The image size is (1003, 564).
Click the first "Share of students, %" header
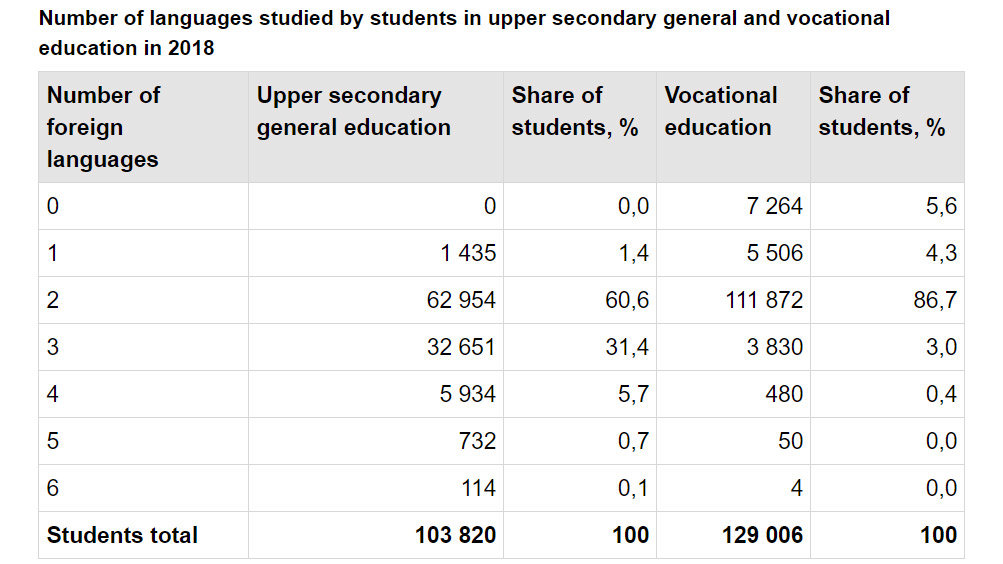click(574, 111)
